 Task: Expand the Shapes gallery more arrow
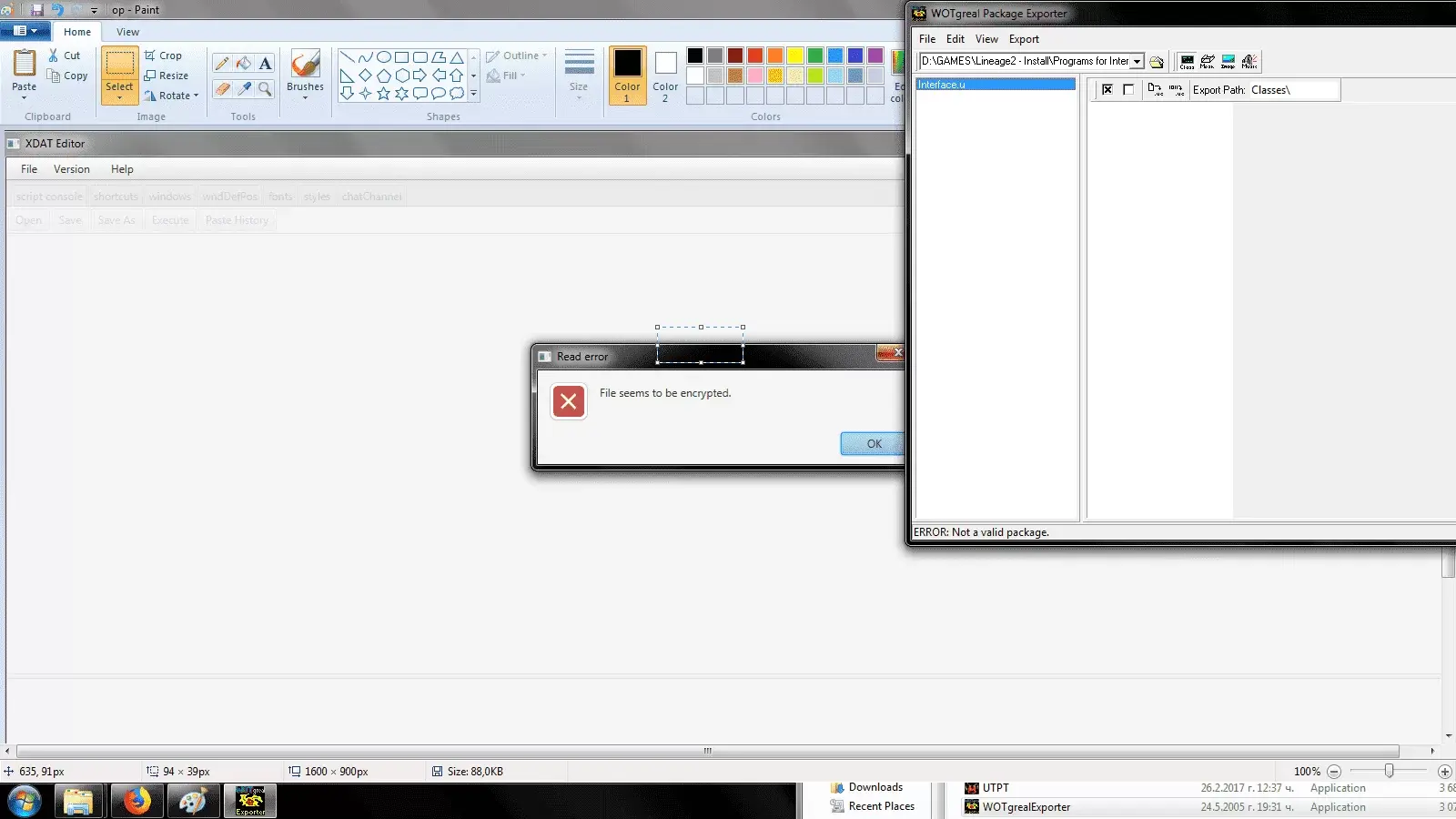tap(473, 93)
